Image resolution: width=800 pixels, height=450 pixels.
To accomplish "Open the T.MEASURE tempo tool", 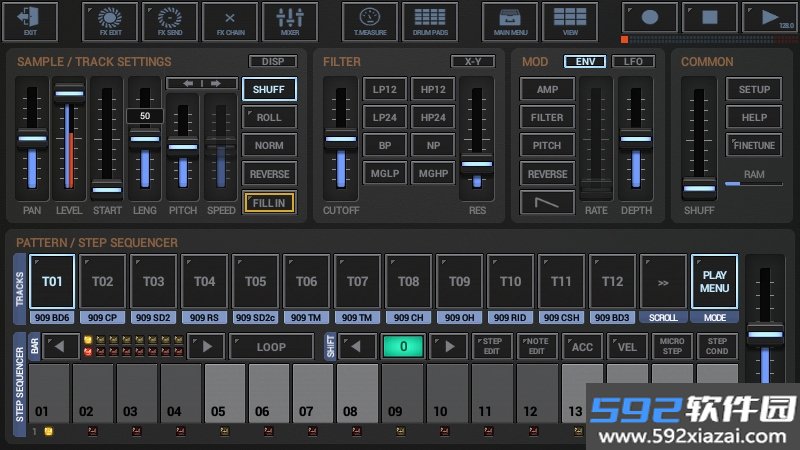I will pyautogui.click(x=370, y=21).
